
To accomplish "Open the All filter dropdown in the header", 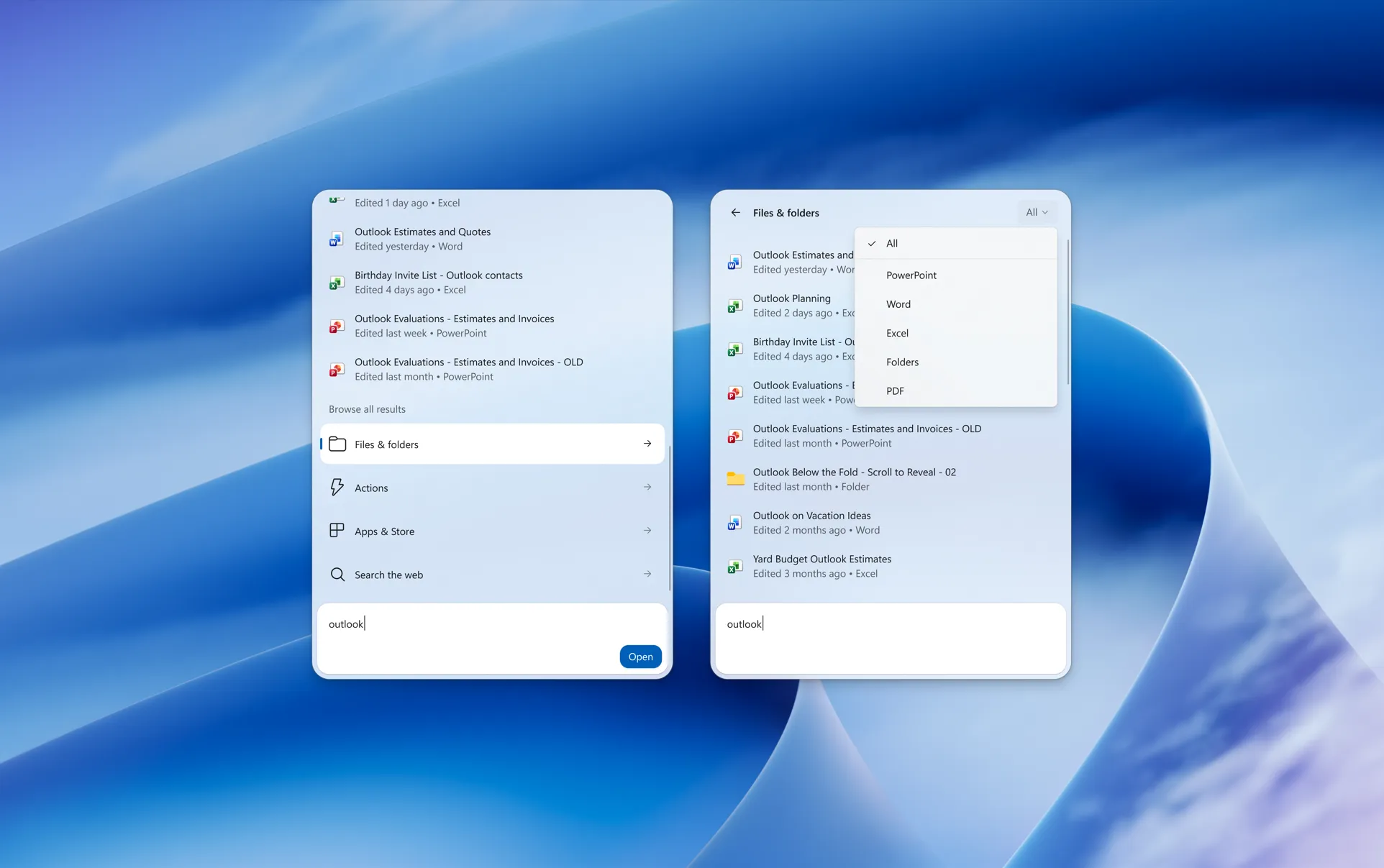I will pyautogui.click(x=1037, y=212).
